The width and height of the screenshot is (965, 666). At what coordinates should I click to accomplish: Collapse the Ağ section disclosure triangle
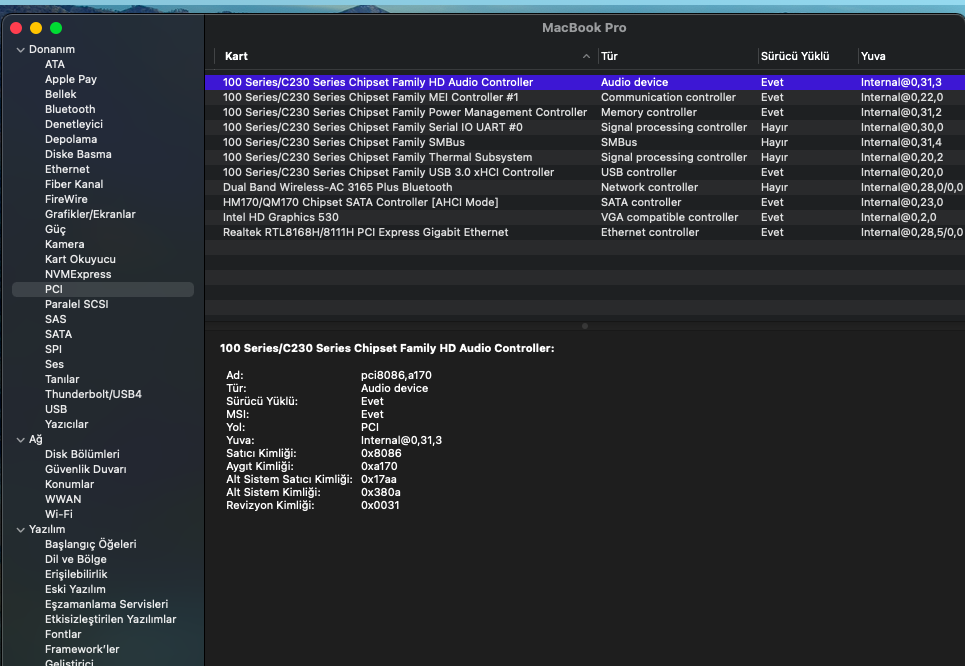click(x=20, y=439)
